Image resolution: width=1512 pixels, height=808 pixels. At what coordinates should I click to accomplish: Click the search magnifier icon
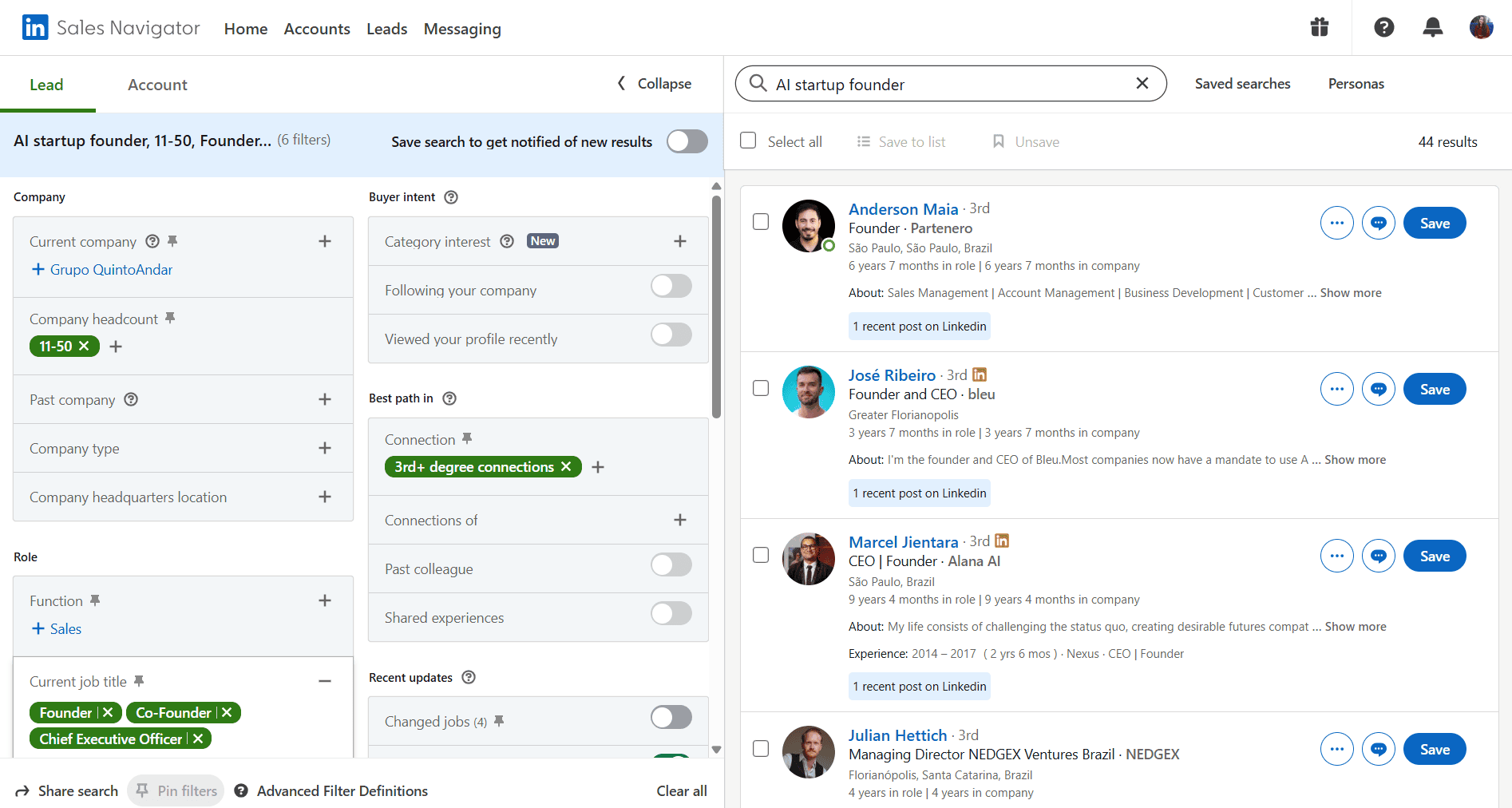758,83
